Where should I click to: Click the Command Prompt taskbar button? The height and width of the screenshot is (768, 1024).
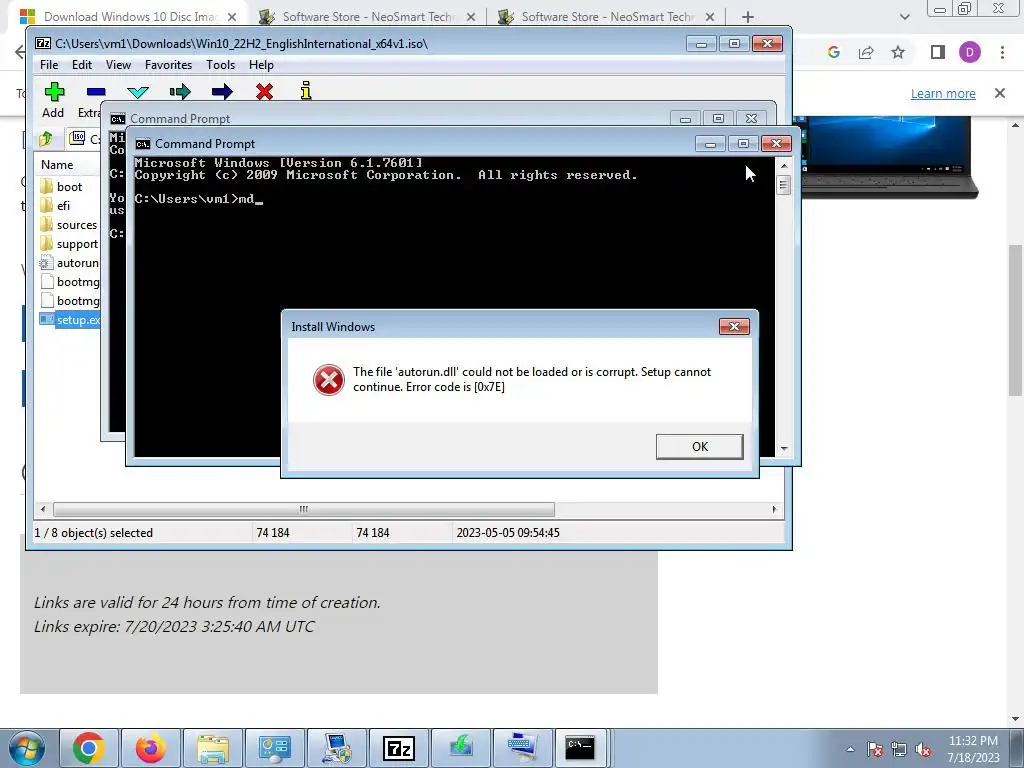[x=580, y=748]
